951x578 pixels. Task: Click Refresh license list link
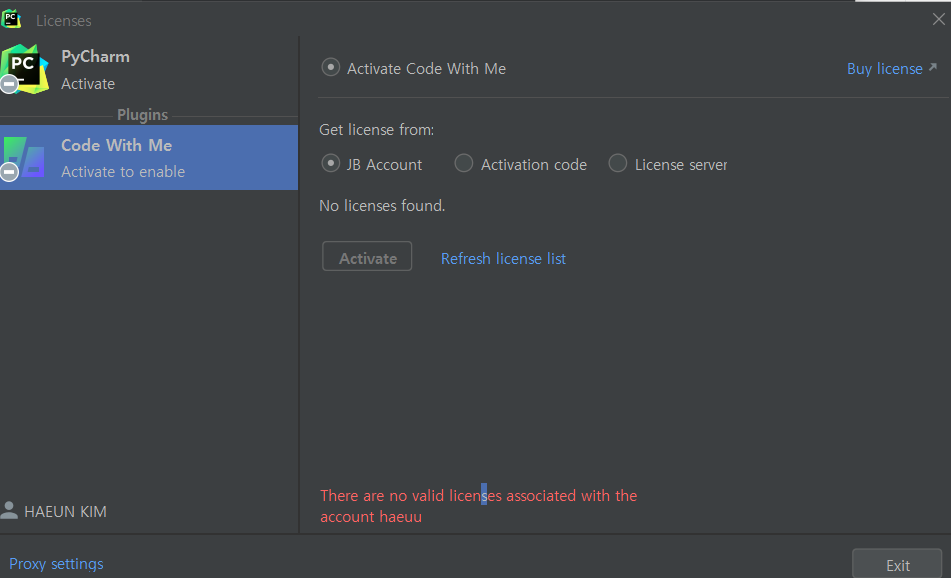(503, 258)
